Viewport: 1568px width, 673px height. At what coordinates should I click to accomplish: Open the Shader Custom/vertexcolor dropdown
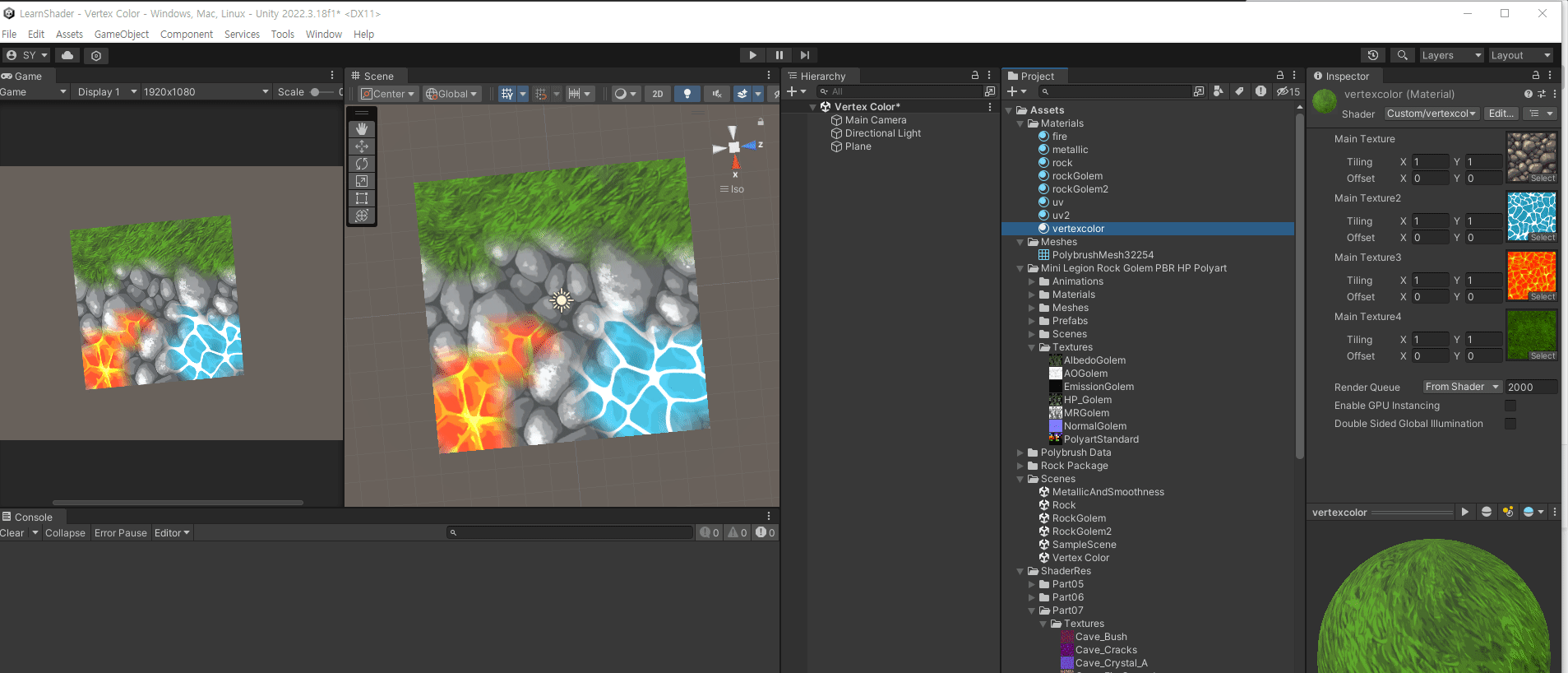click(1432, 114)
